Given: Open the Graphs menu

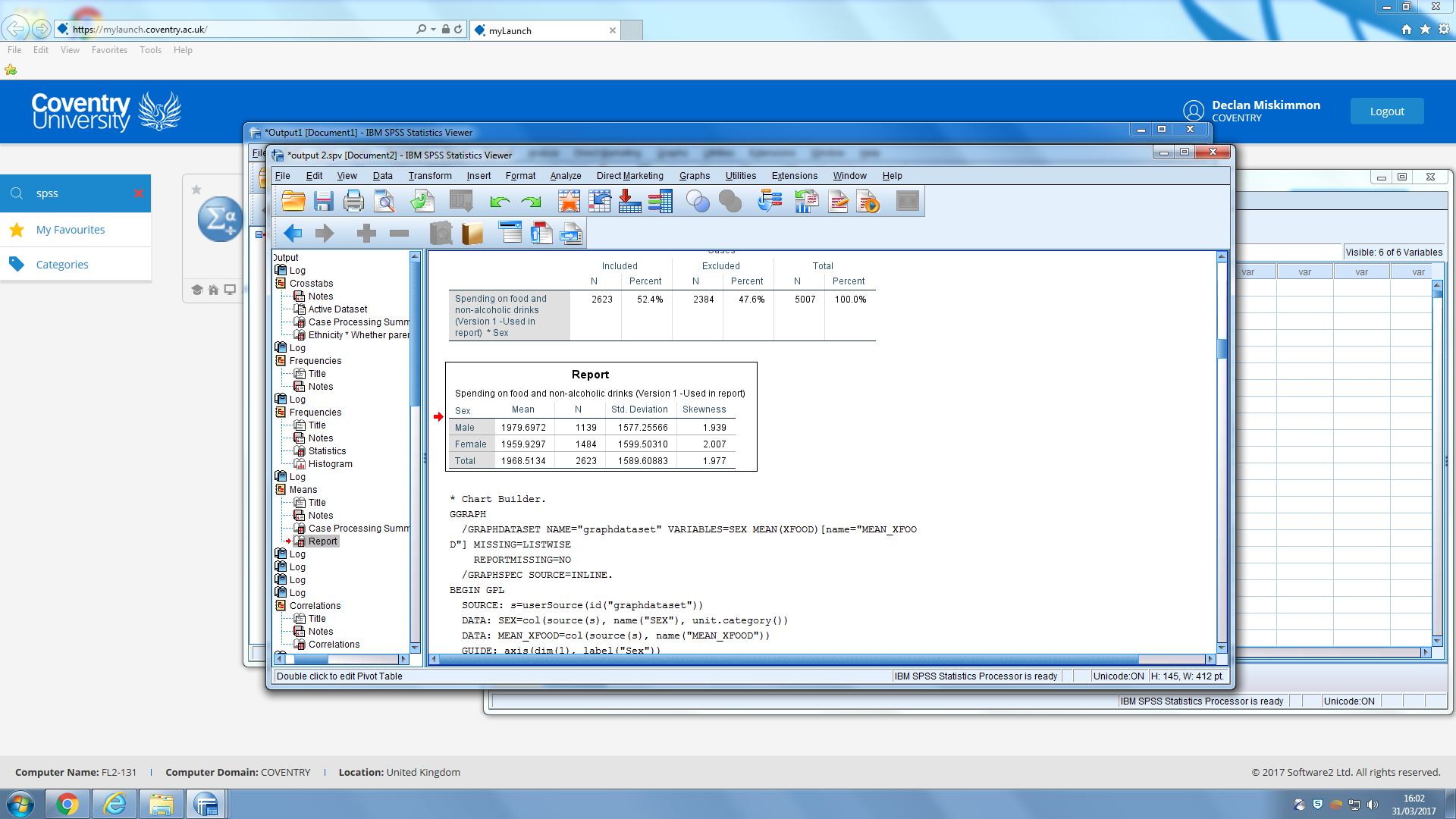Looking at the screenshot, I should pos(695,176).
